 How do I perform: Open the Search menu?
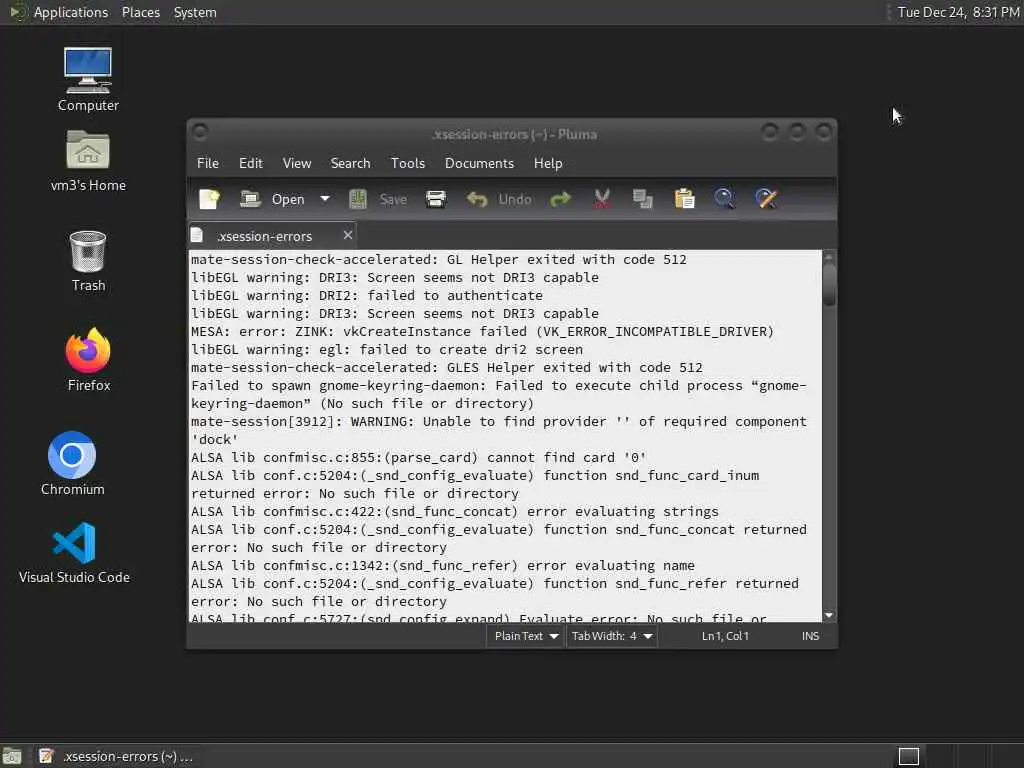pyautogui.click(x=350, y=163)
